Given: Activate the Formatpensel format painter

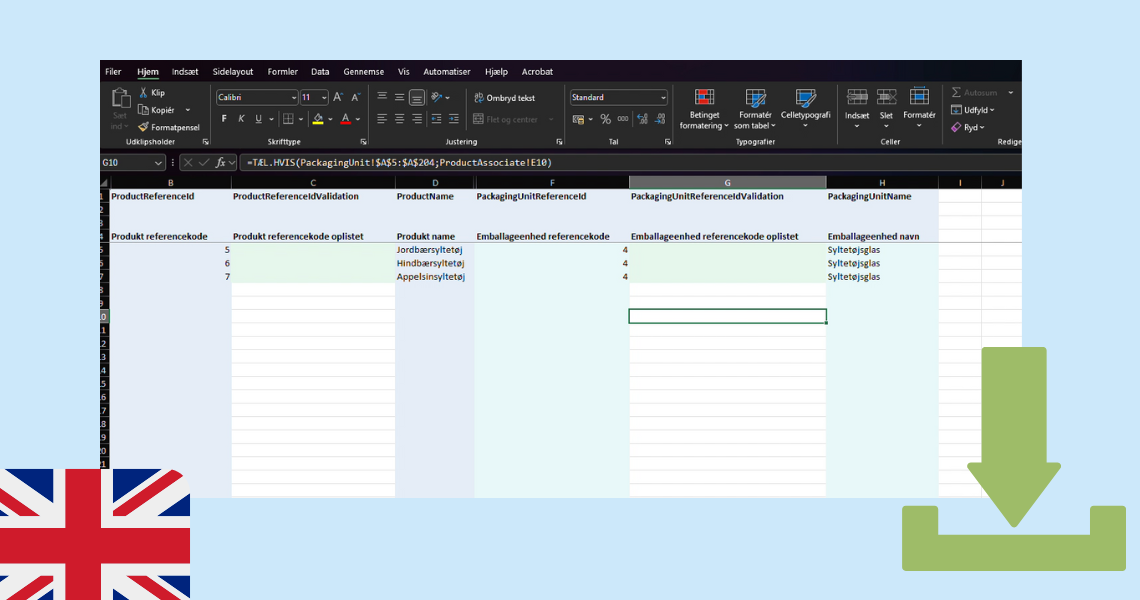Looking at the screenshot, I should click(x=169, y=127).
